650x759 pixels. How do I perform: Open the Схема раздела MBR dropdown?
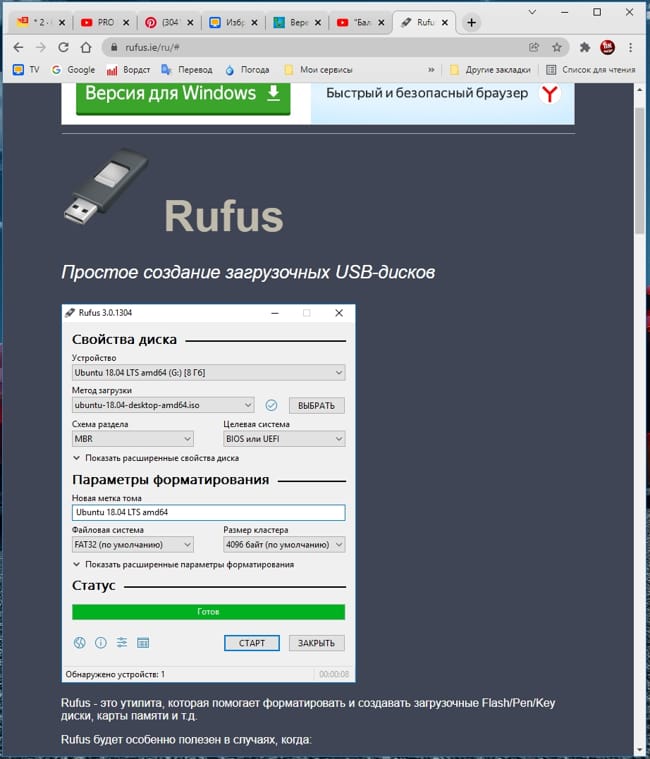133,439
